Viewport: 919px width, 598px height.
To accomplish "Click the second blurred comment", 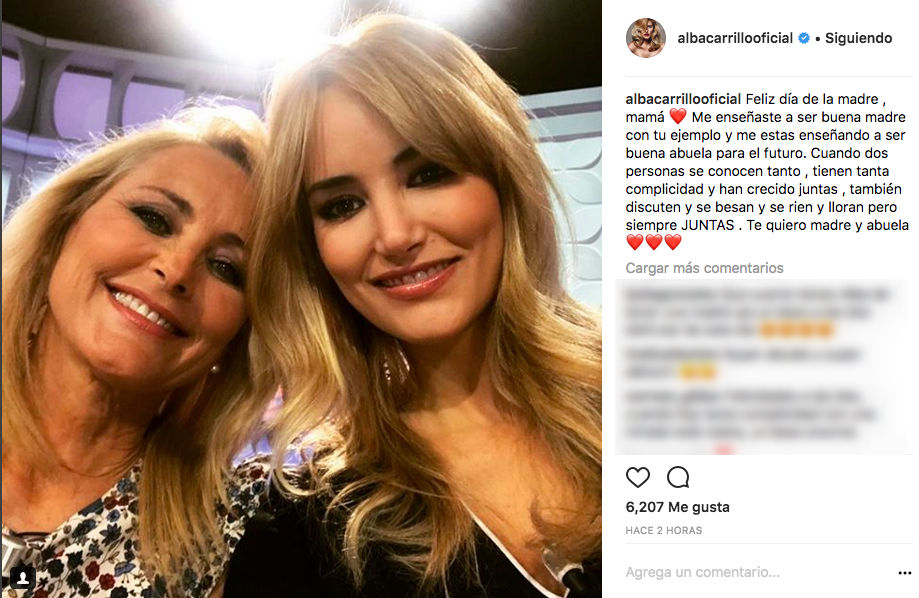I will click(742, 363).
